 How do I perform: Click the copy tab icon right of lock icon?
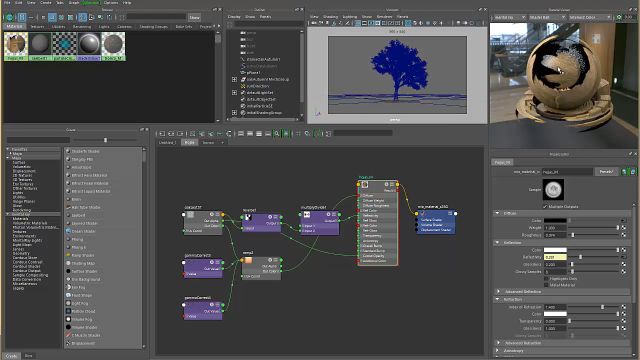633,172
